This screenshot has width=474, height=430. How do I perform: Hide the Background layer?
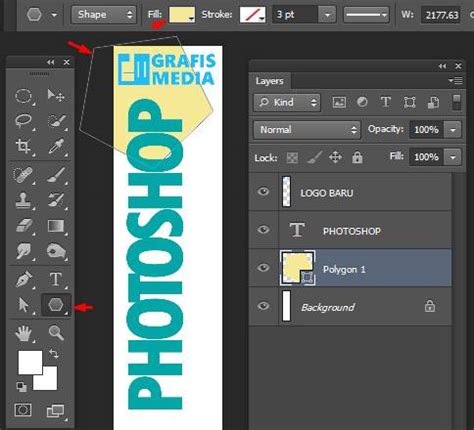263,306
